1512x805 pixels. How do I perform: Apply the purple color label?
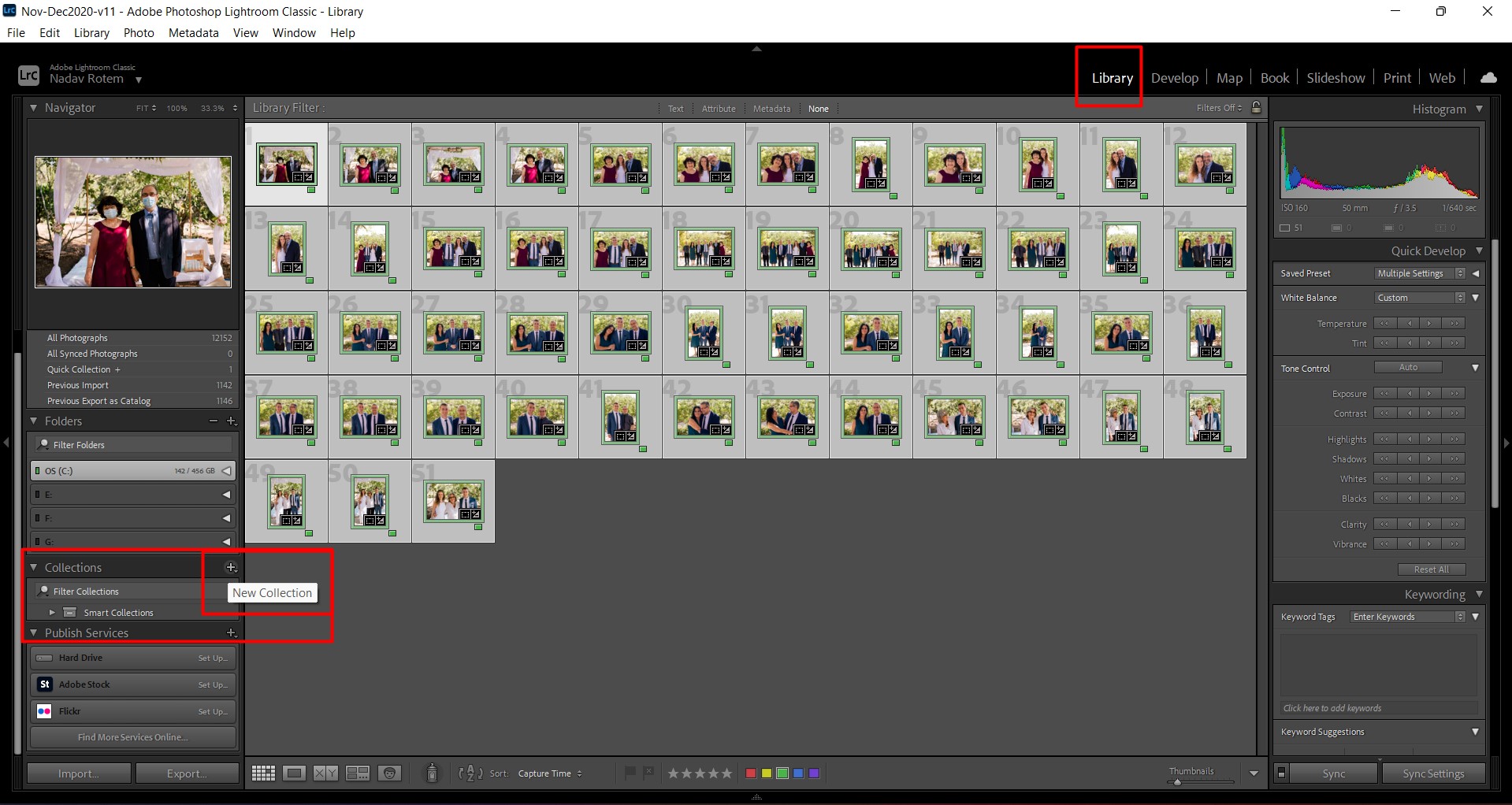814,773
